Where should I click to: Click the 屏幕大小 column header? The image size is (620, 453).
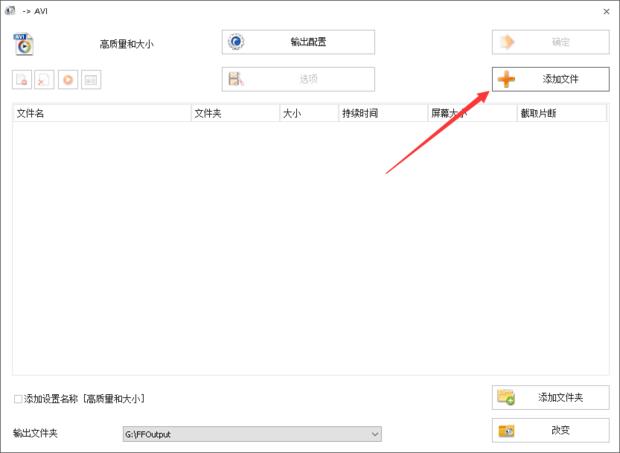tap(471, 113)
